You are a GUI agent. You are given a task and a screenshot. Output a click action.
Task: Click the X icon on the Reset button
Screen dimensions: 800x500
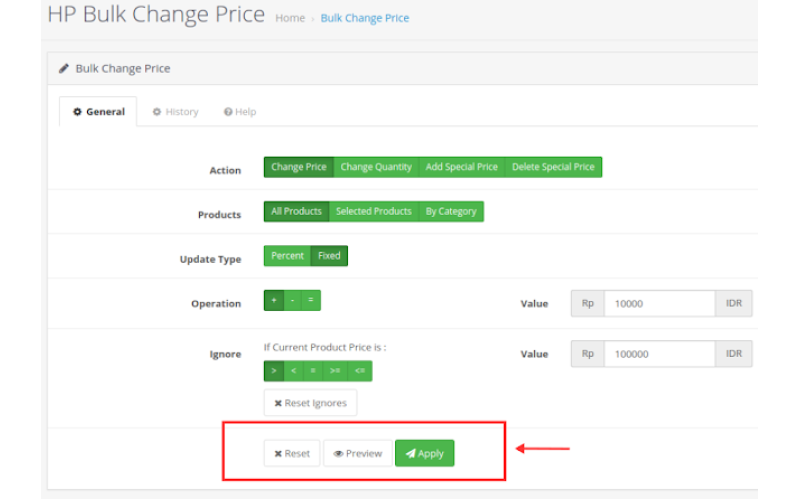click(278, 454)
